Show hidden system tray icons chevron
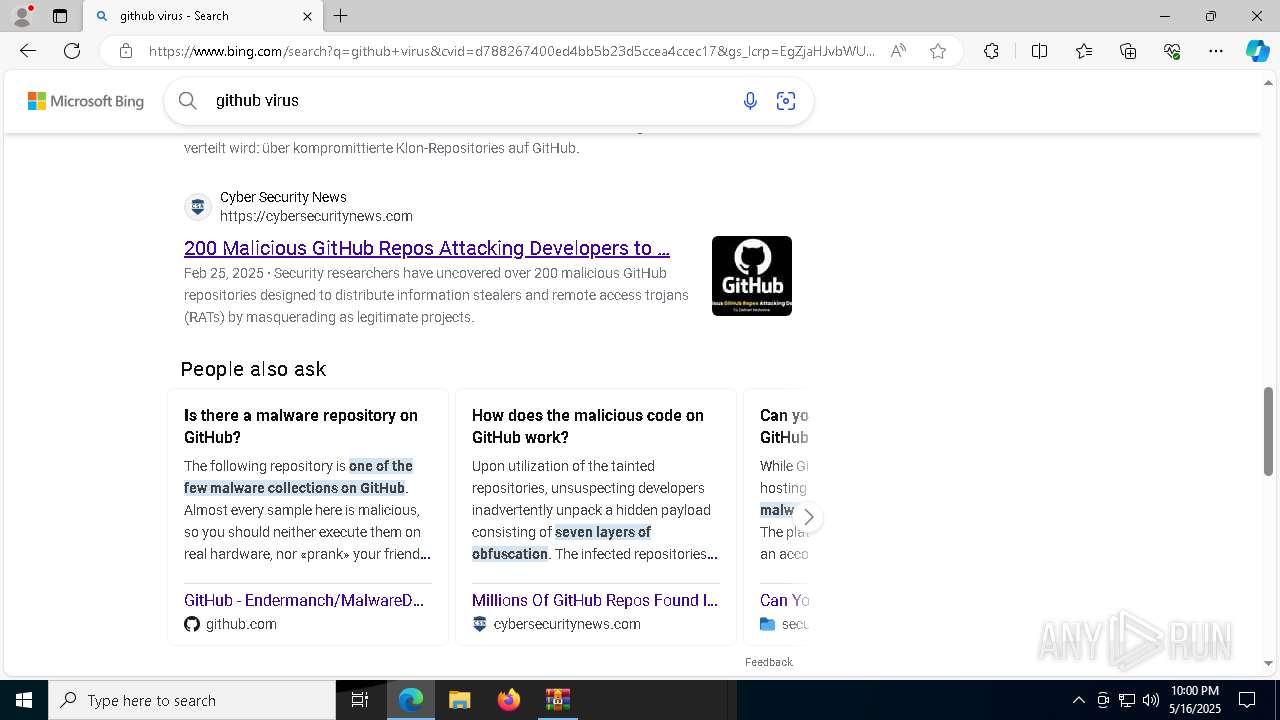 [1078, 700]
